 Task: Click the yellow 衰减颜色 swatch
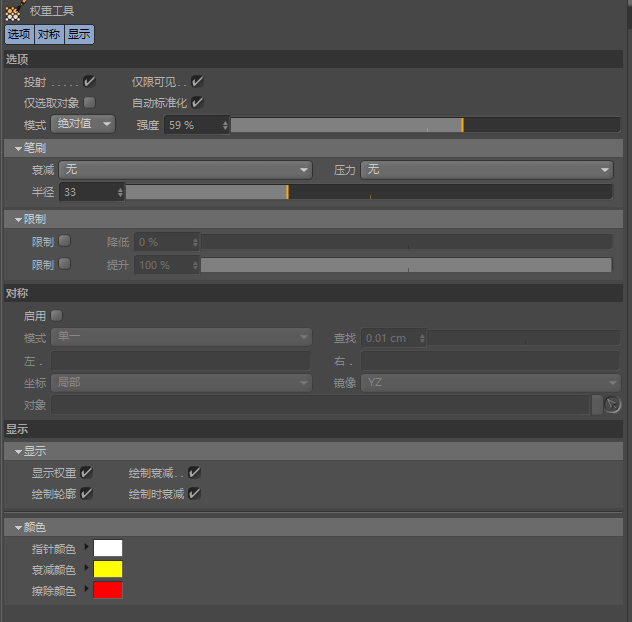point(108,569)
